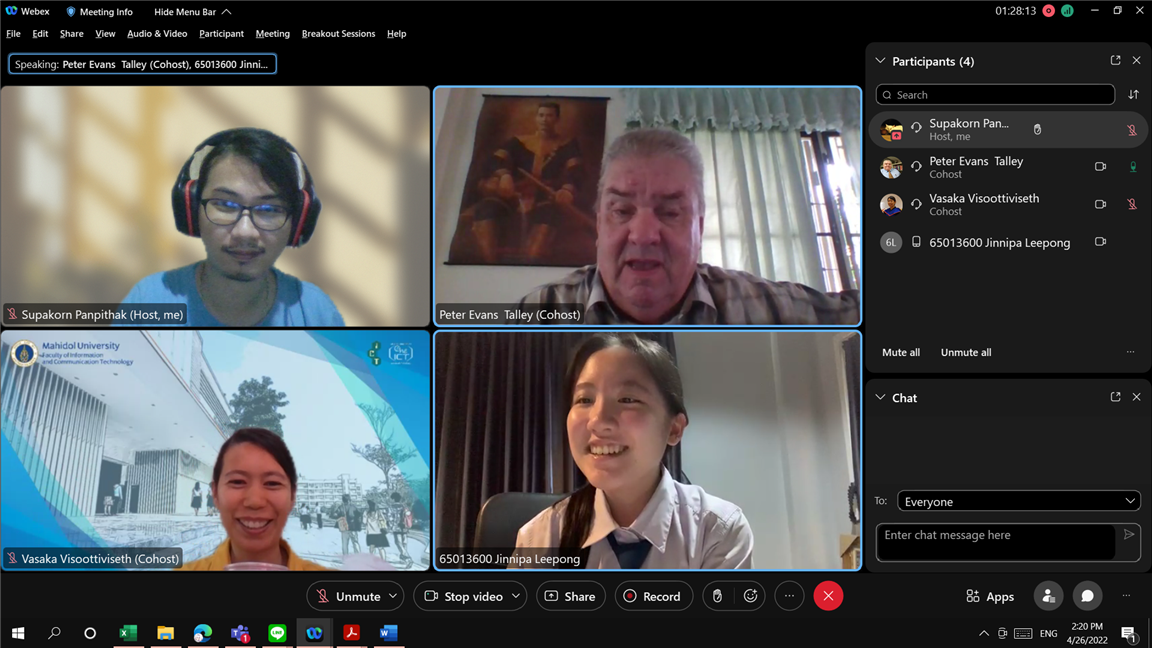
Task: Send the chat message with arrow icon
Action: pos(1129,535)
